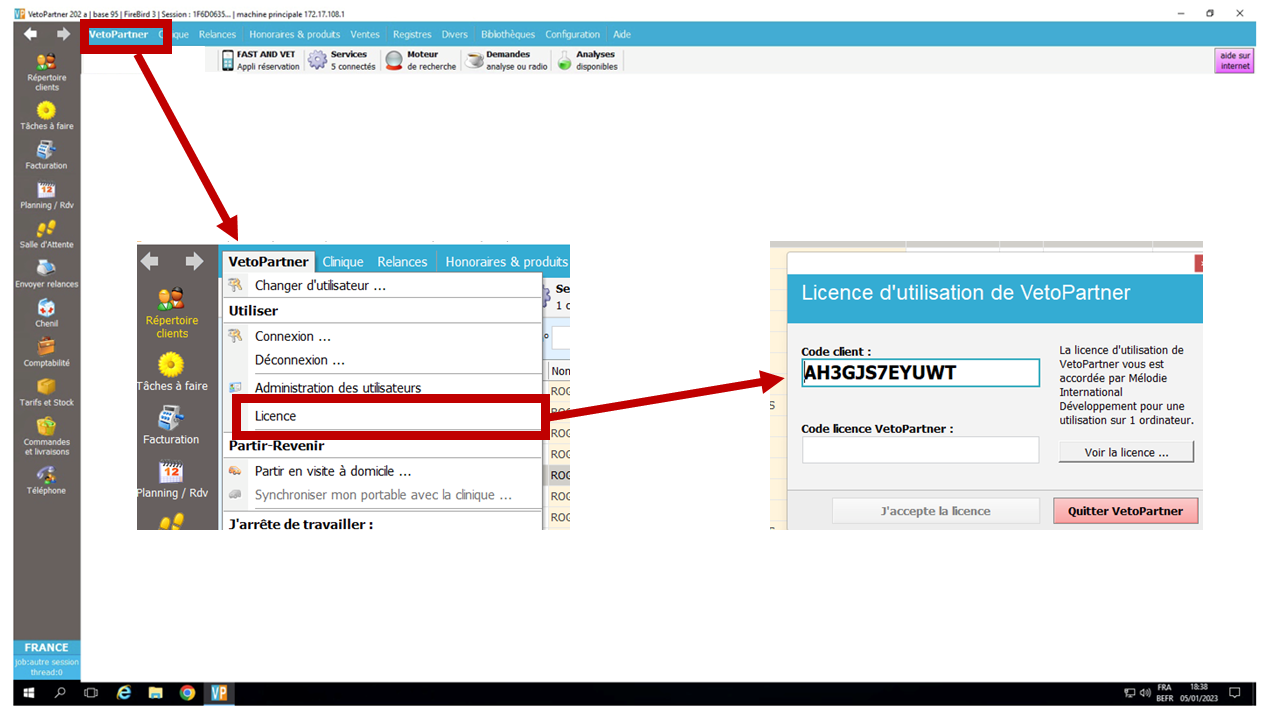
Task: Click the Voir la licence button
Action: click(1126, 452)
